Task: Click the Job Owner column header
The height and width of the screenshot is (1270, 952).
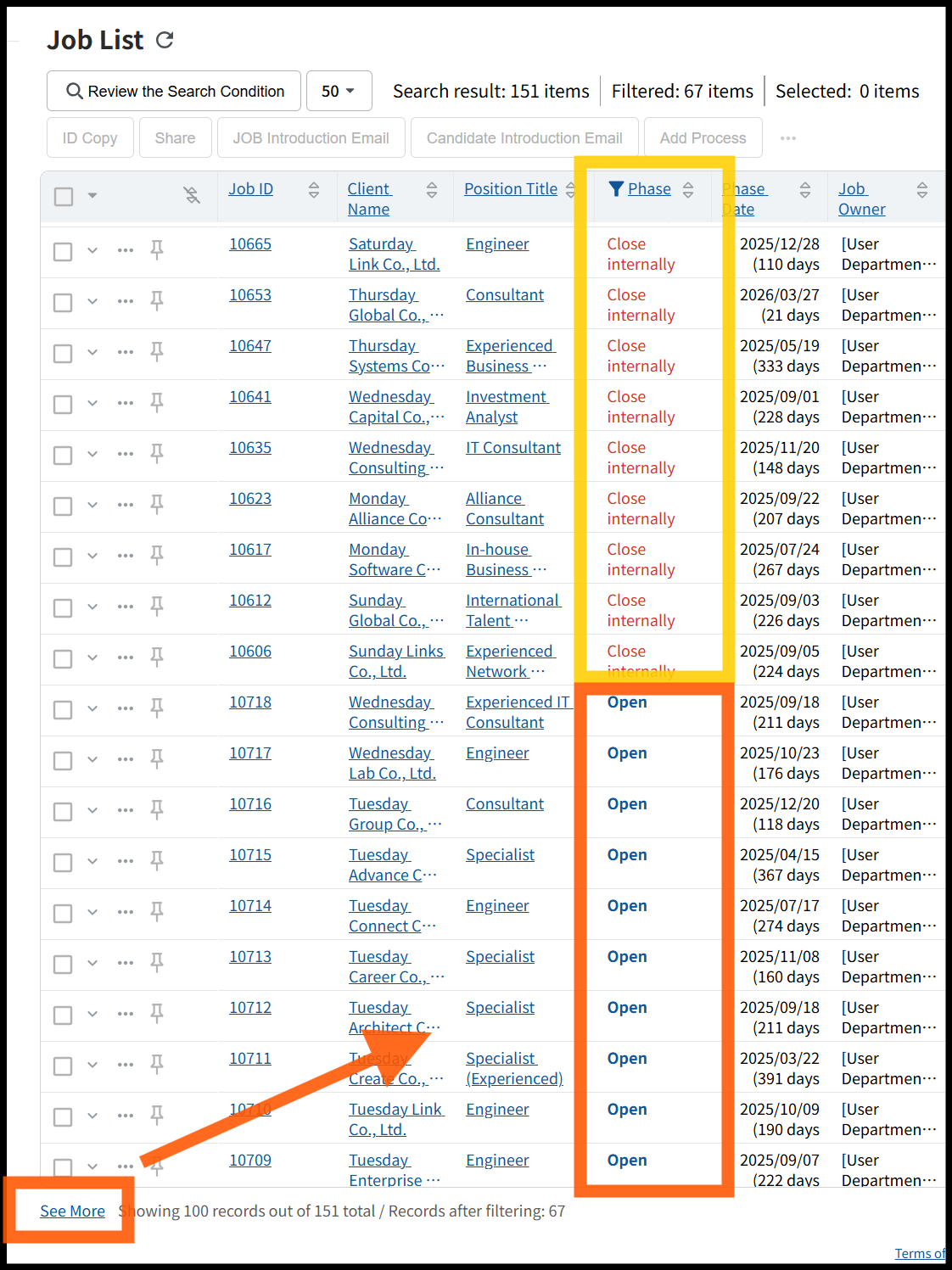Action: [861, 199]
